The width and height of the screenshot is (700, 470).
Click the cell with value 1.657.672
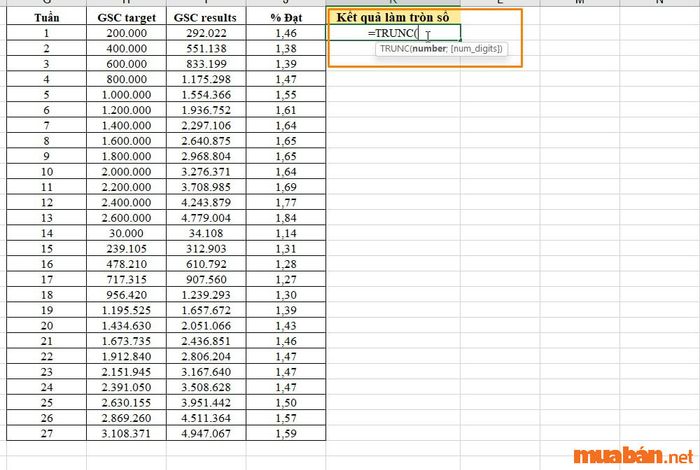tap(206, 310)
